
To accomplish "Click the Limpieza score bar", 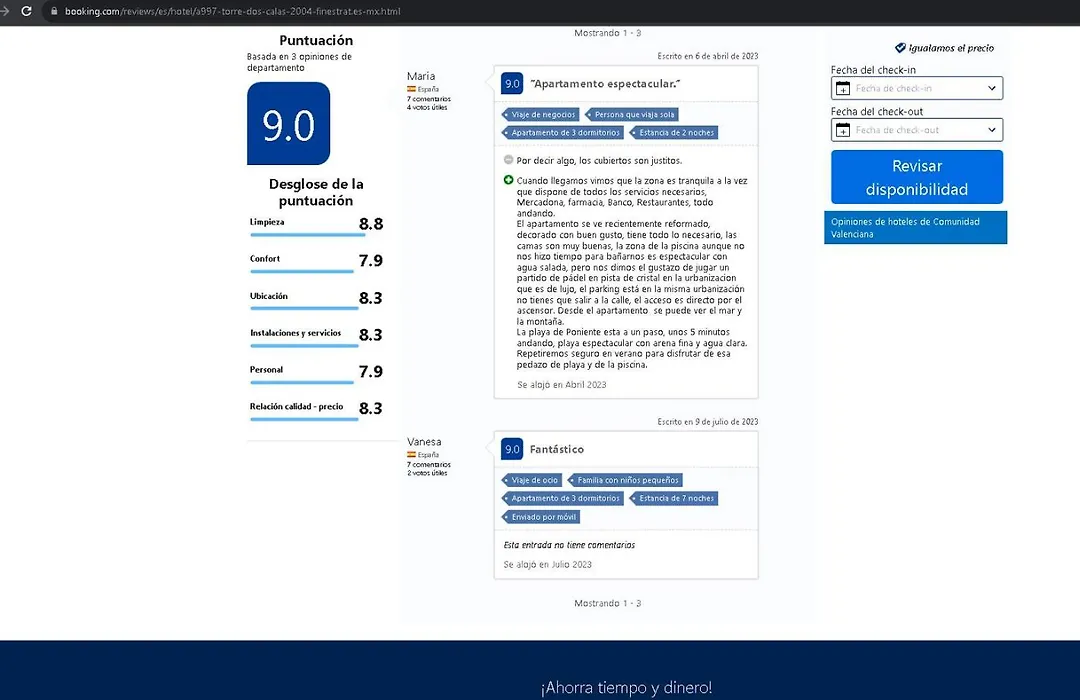I will 307,235.
